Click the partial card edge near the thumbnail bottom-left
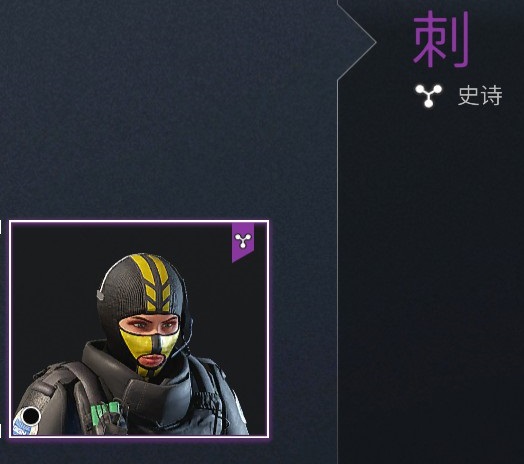Screen dimensions: 524x464 click(x=1, y=431)
